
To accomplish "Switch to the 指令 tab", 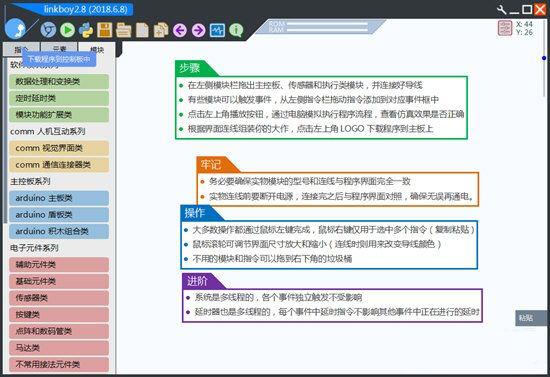I will pyautogui.click(x=21, y=49).
